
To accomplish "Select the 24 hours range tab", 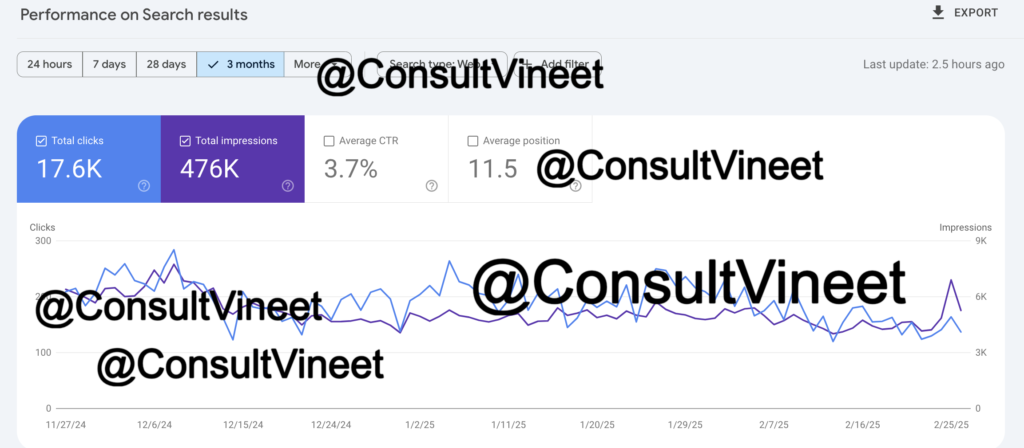I will point(50,65).
